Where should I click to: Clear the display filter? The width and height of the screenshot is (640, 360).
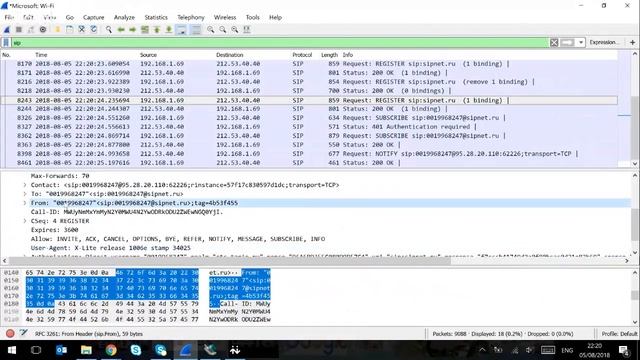(554, 42)
